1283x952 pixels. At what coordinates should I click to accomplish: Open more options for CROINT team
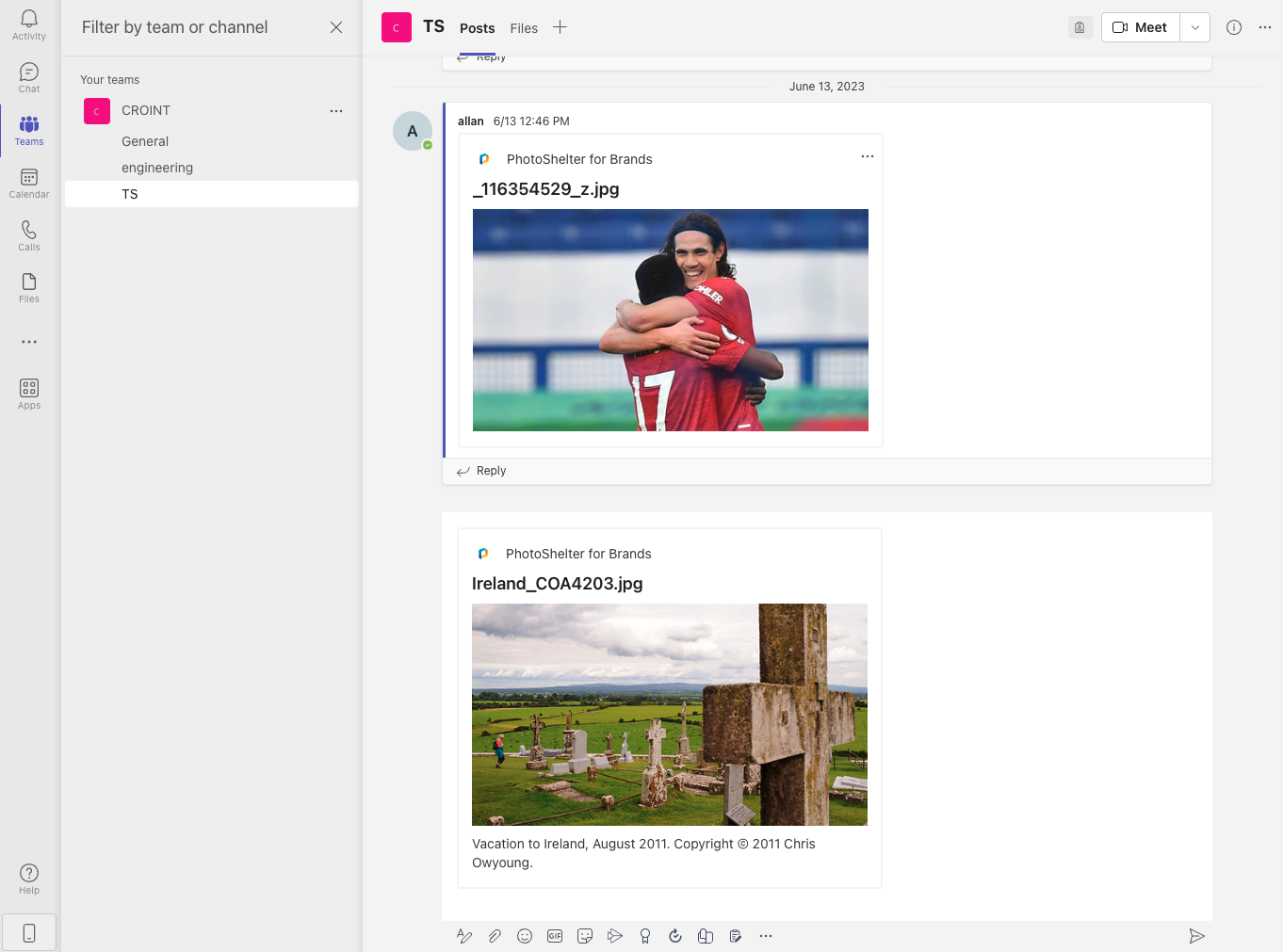point(336,111)
